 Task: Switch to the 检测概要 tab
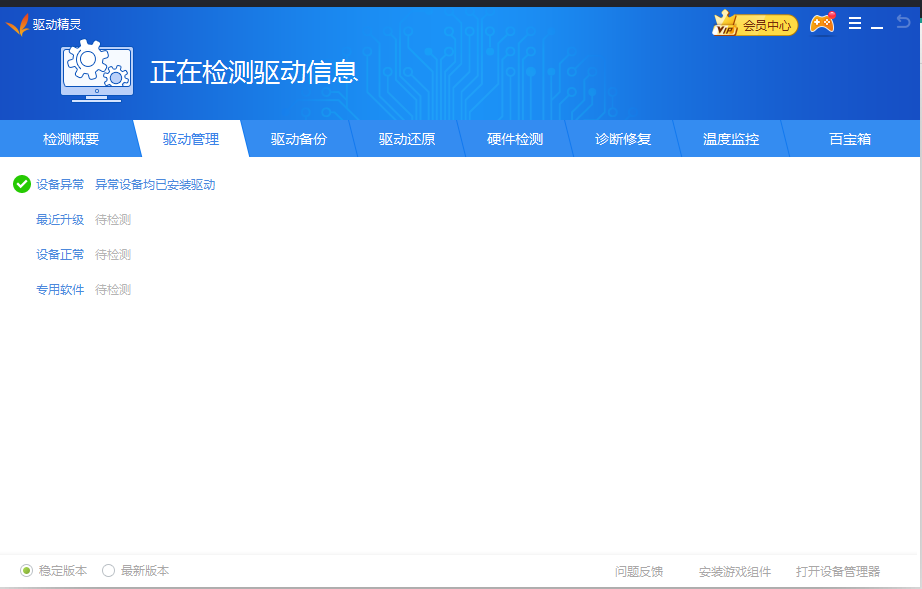[71, 139]
